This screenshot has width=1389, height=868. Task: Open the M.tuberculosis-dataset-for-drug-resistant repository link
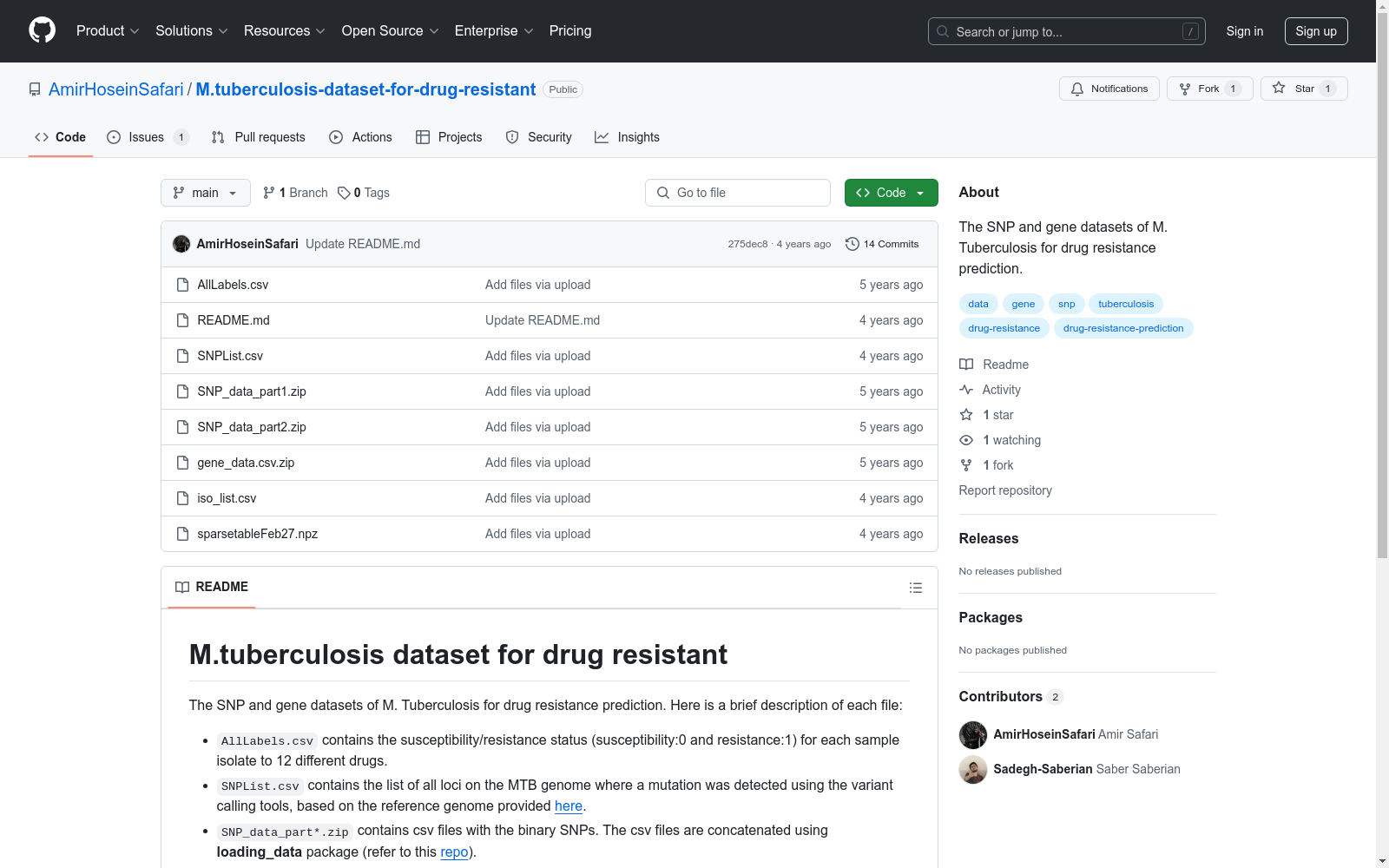coord(365,89)
